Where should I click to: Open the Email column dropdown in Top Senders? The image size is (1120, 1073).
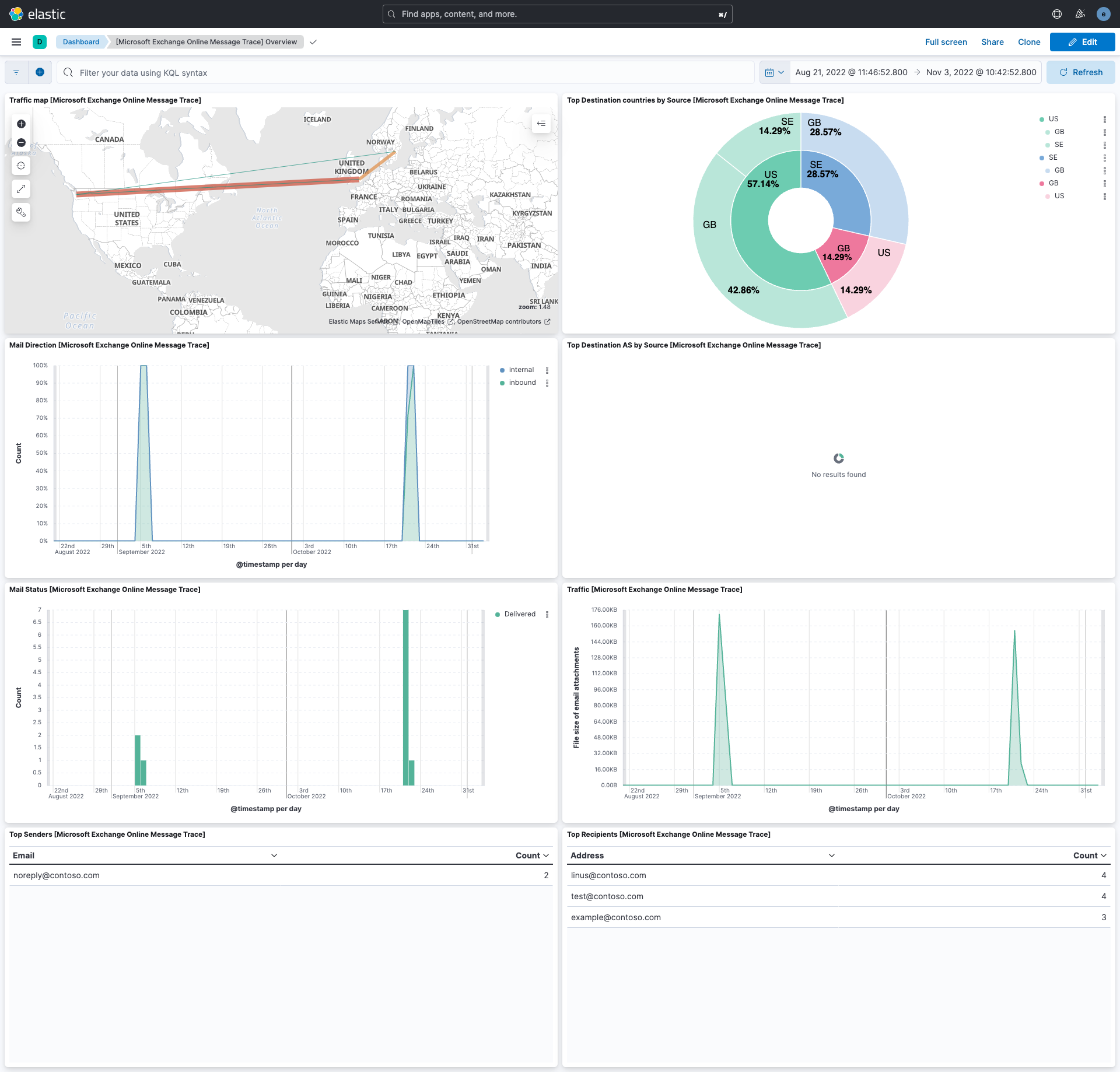(274, 855)
